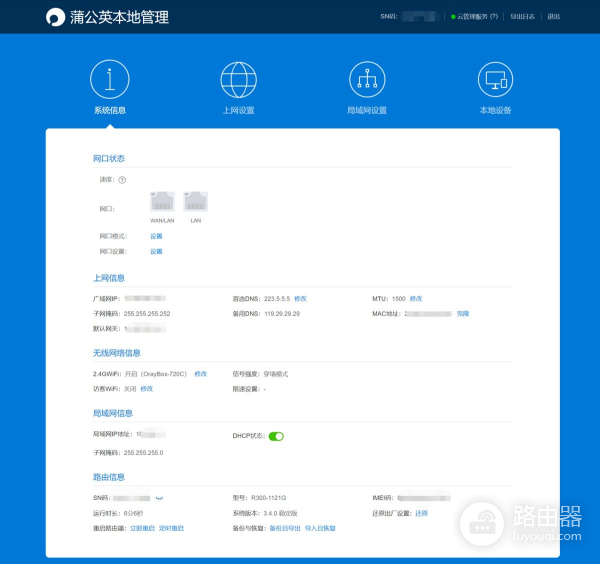This screenshot has height=564, width=600.
Task: Open the 本地设备 monitor icon
Action: pyautogui.click(x=496, y=80)
